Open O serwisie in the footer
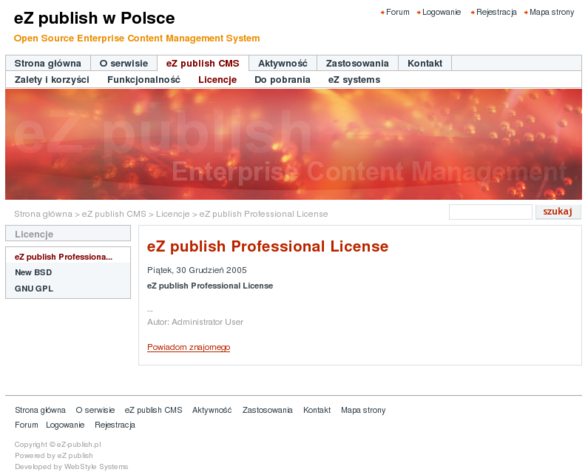This screenshot has height=475, width=588. [x=95, y=410]
